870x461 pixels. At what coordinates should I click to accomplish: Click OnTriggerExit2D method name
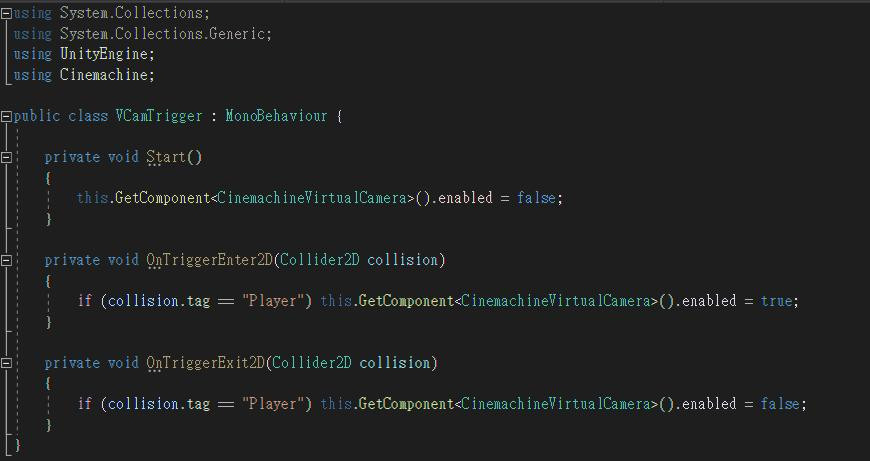click(206, 363)
